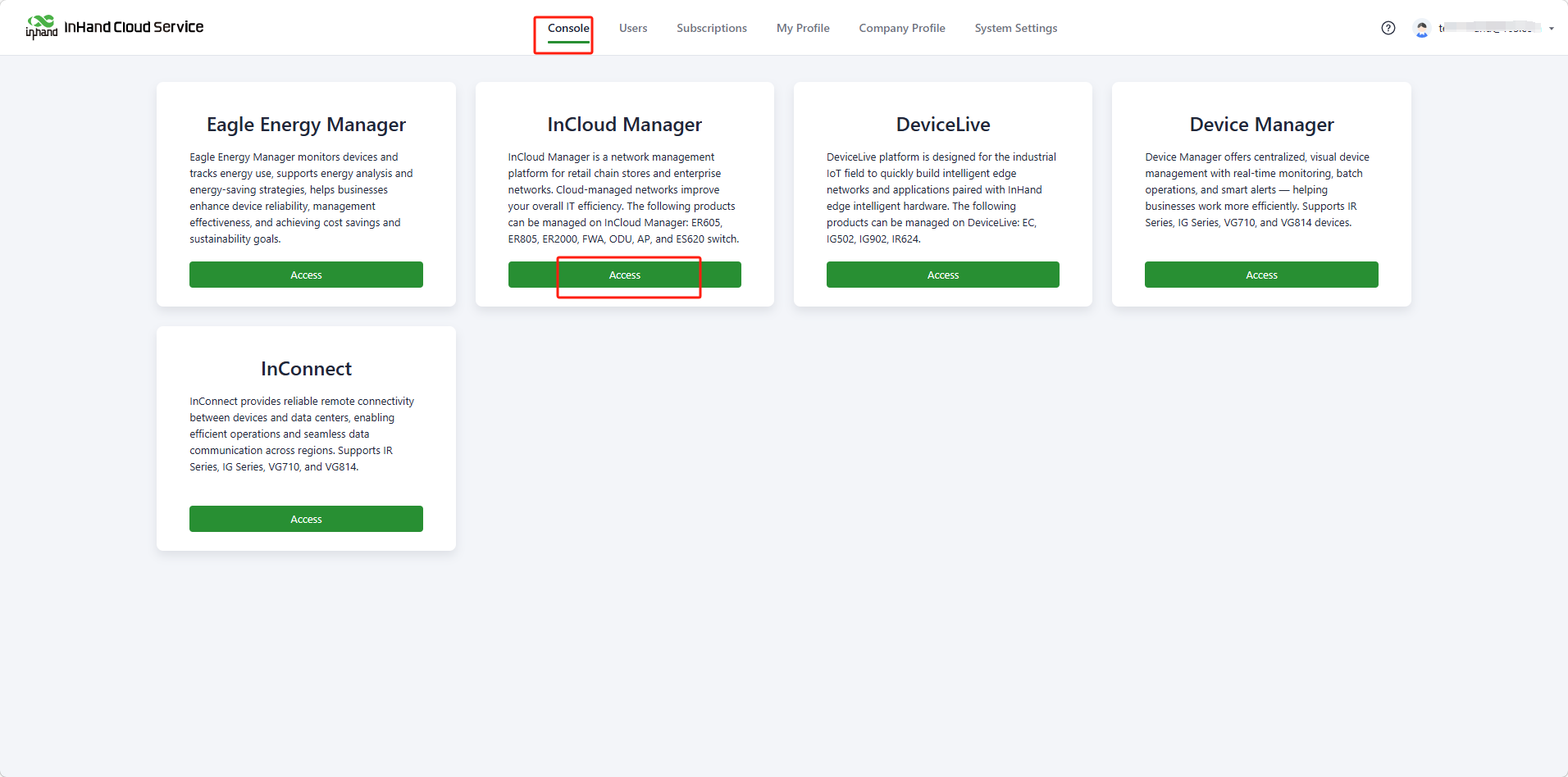Click the user avatar icon
This screenshot has width=1568, height=777.
[x=1422, y=29]
